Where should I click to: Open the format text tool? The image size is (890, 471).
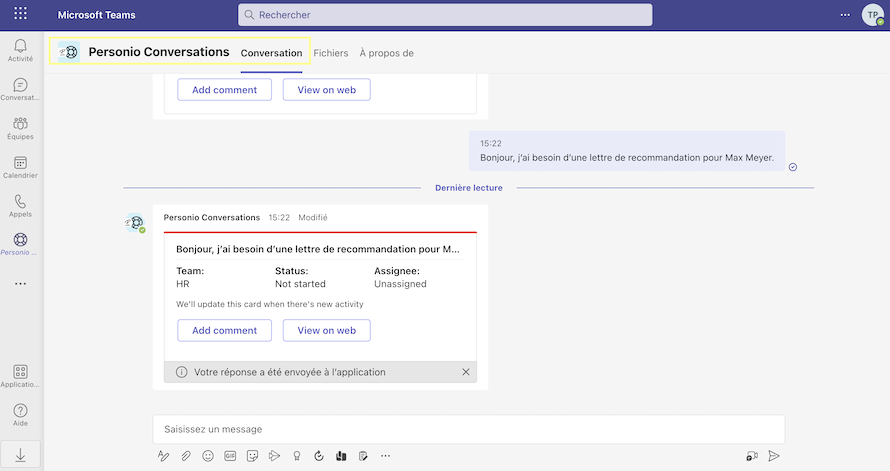tap(163, 456)
